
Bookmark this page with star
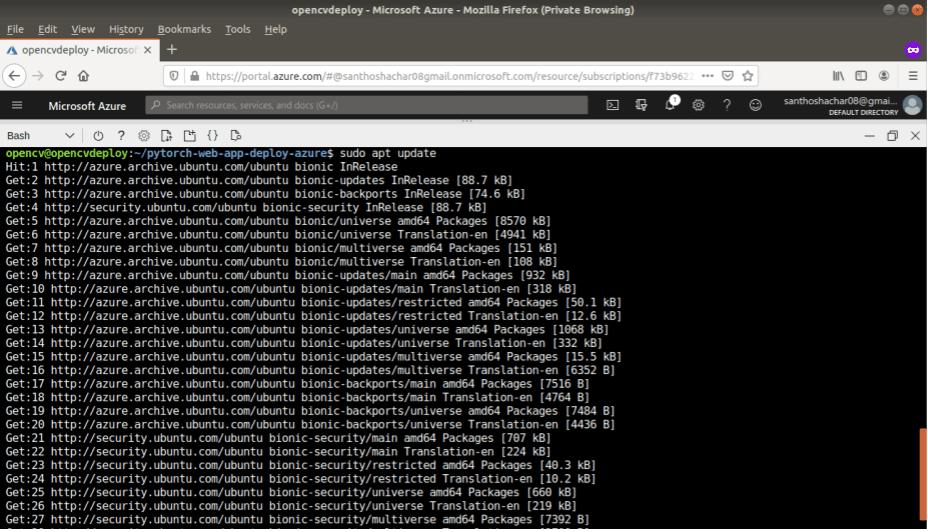(747, 76)
